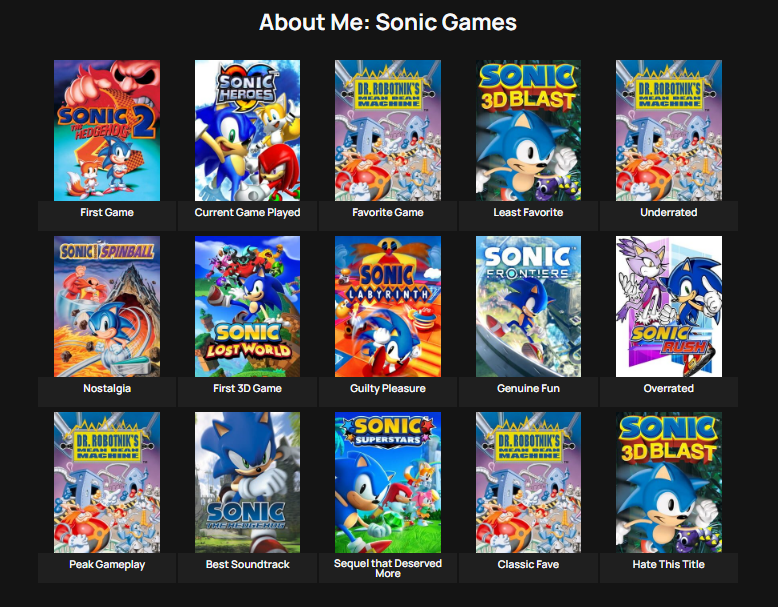Click the 'Underrated' label
This screenshot has width=778, height=607.
click(668, 212)
